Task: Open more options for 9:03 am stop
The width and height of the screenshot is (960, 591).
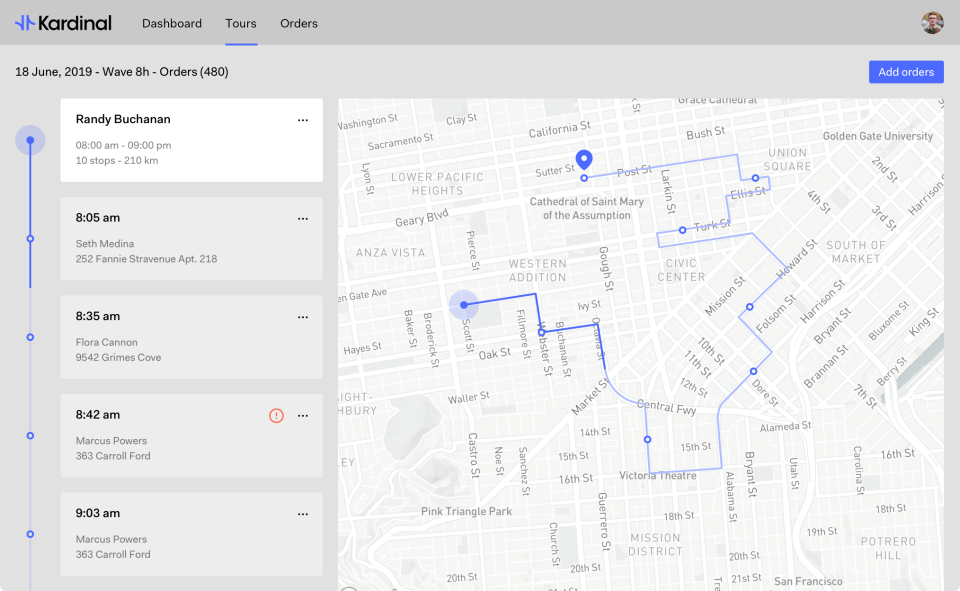Action: pyautogui.click(x=302, y=514)
